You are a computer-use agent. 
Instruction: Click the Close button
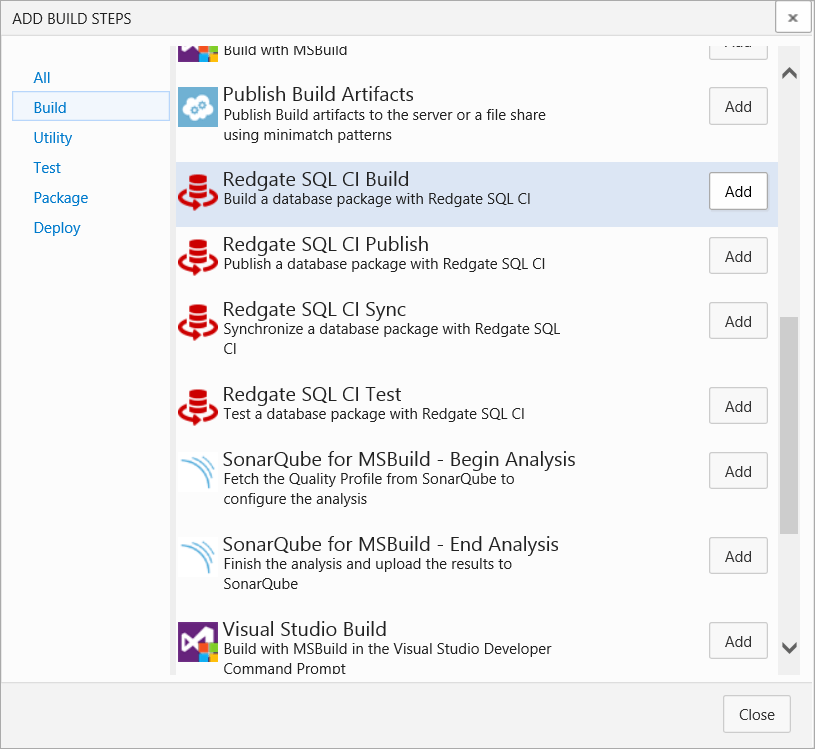click(756, 715)
